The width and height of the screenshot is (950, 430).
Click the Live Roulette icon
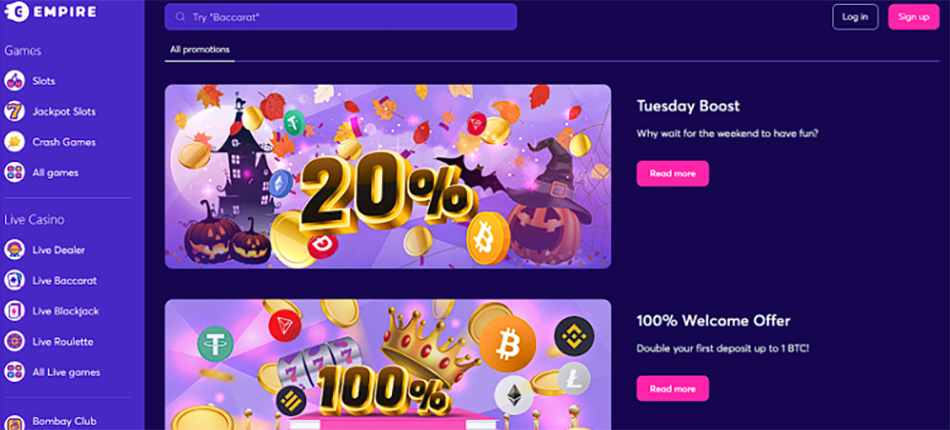coord(14,341)
